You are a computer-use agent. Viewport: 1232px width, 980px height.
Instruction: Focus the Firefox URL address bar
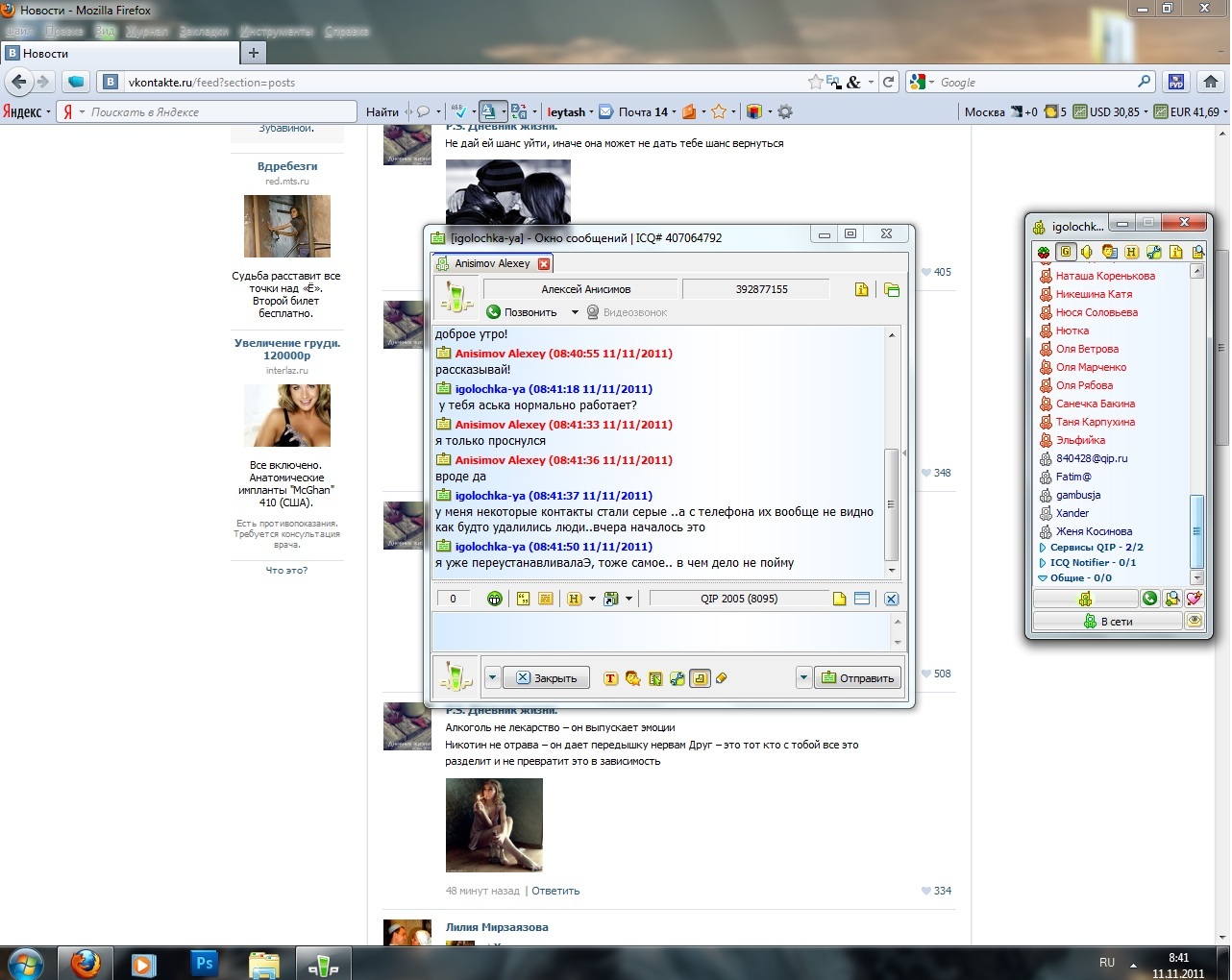click(461, 83)
